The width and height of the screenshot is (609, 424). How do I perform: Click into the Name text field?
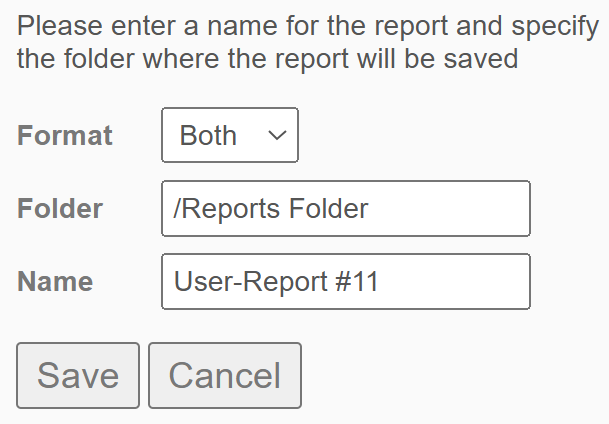(345, 281)
